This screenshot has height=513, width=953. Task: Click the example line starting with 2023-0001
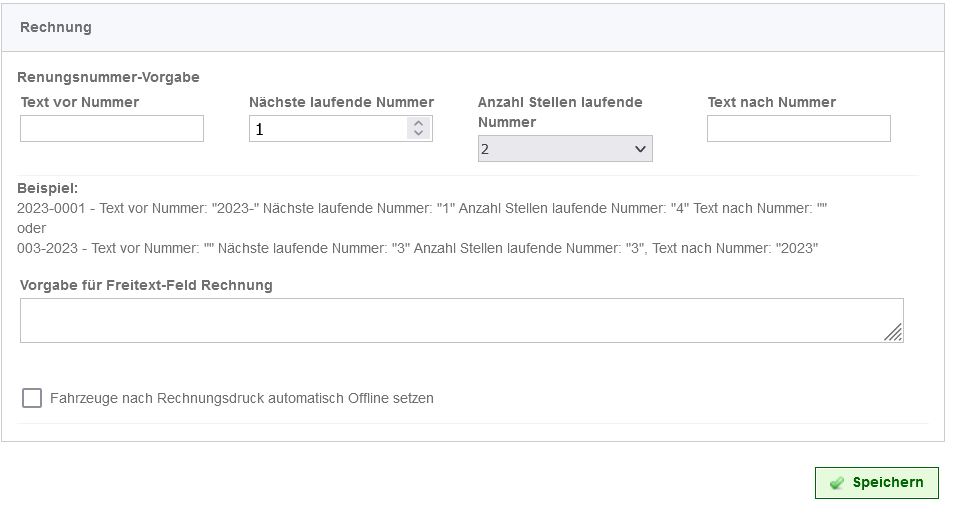pyautogui.click(x=422, y=208)
